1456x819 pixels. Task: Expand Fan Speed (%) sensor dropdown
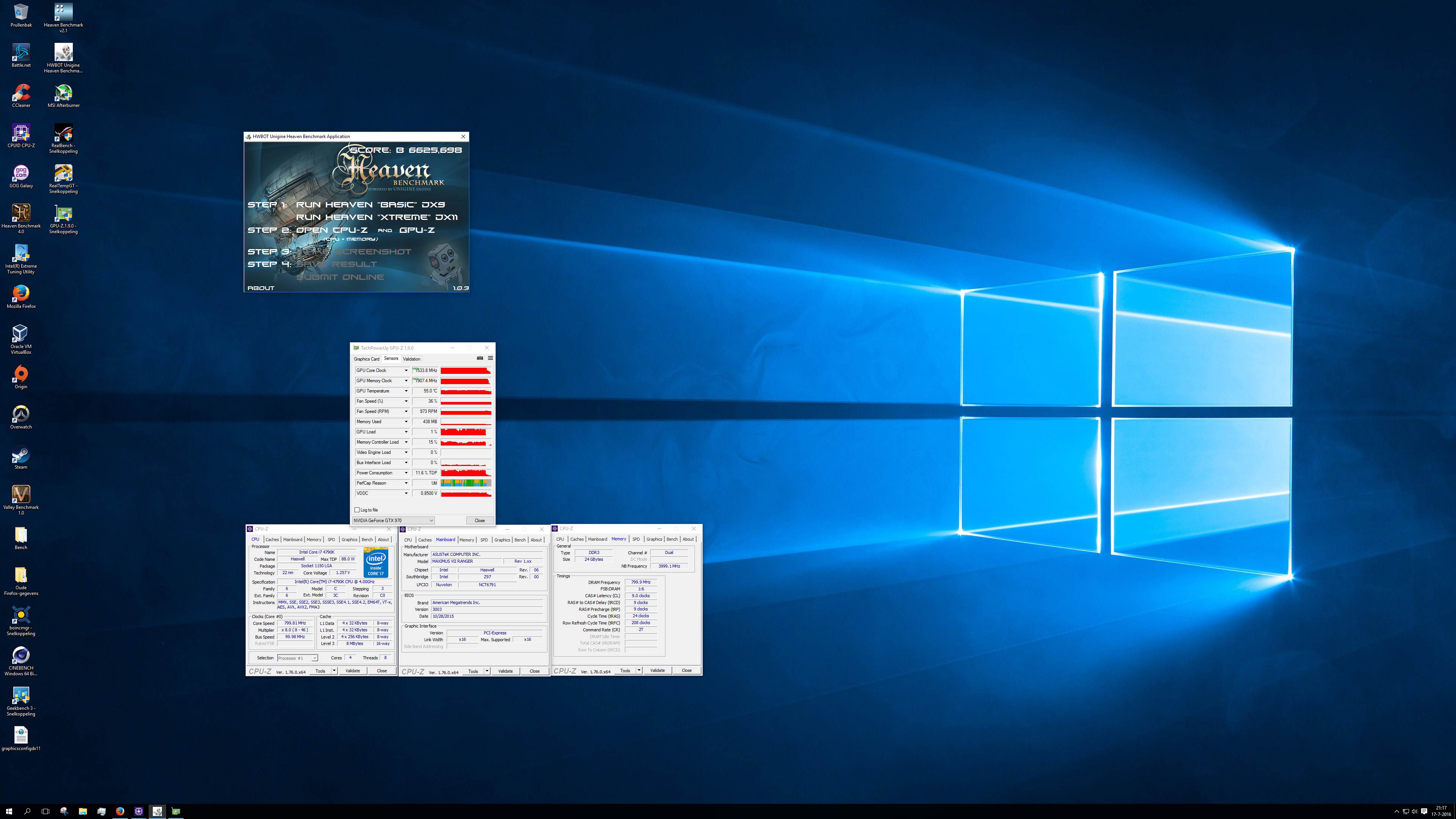[406, 401]
